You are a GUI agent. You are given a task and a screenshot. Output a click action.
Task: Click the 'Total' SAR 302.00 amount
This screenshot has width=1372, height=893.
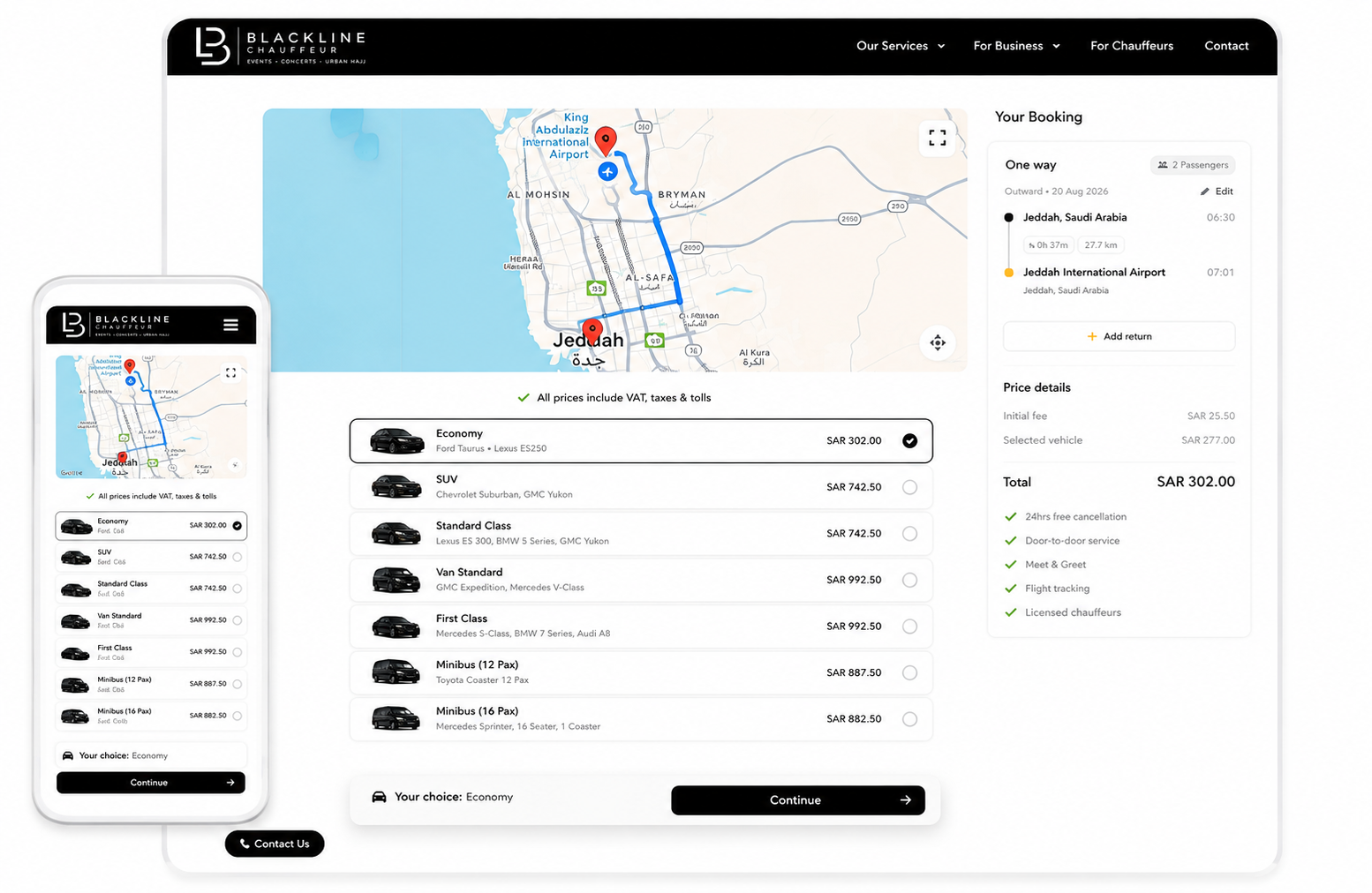pos(1195,482)
